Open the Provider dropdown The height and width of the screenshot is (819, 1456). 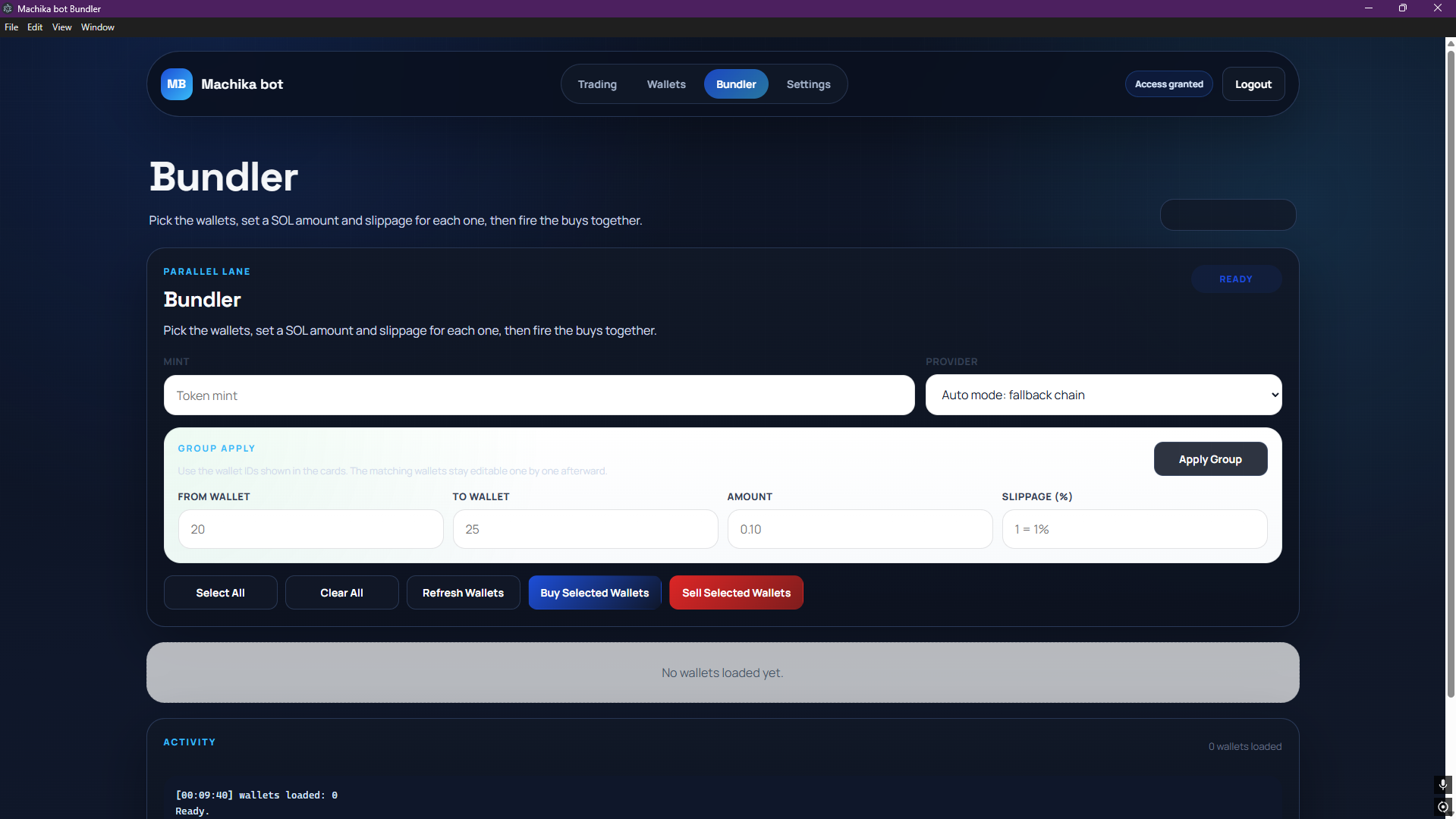tap(1103, 395)
